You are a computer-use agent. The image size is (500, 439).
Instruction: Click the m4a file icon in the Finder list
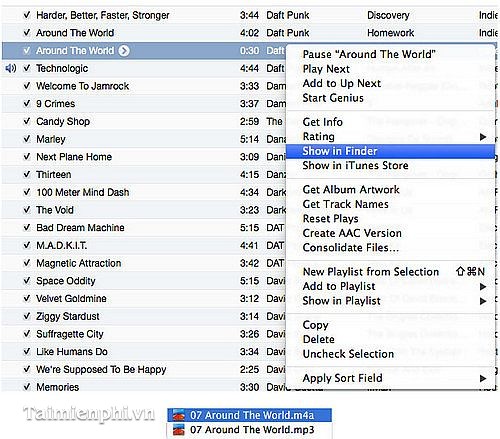click(179, 416)
